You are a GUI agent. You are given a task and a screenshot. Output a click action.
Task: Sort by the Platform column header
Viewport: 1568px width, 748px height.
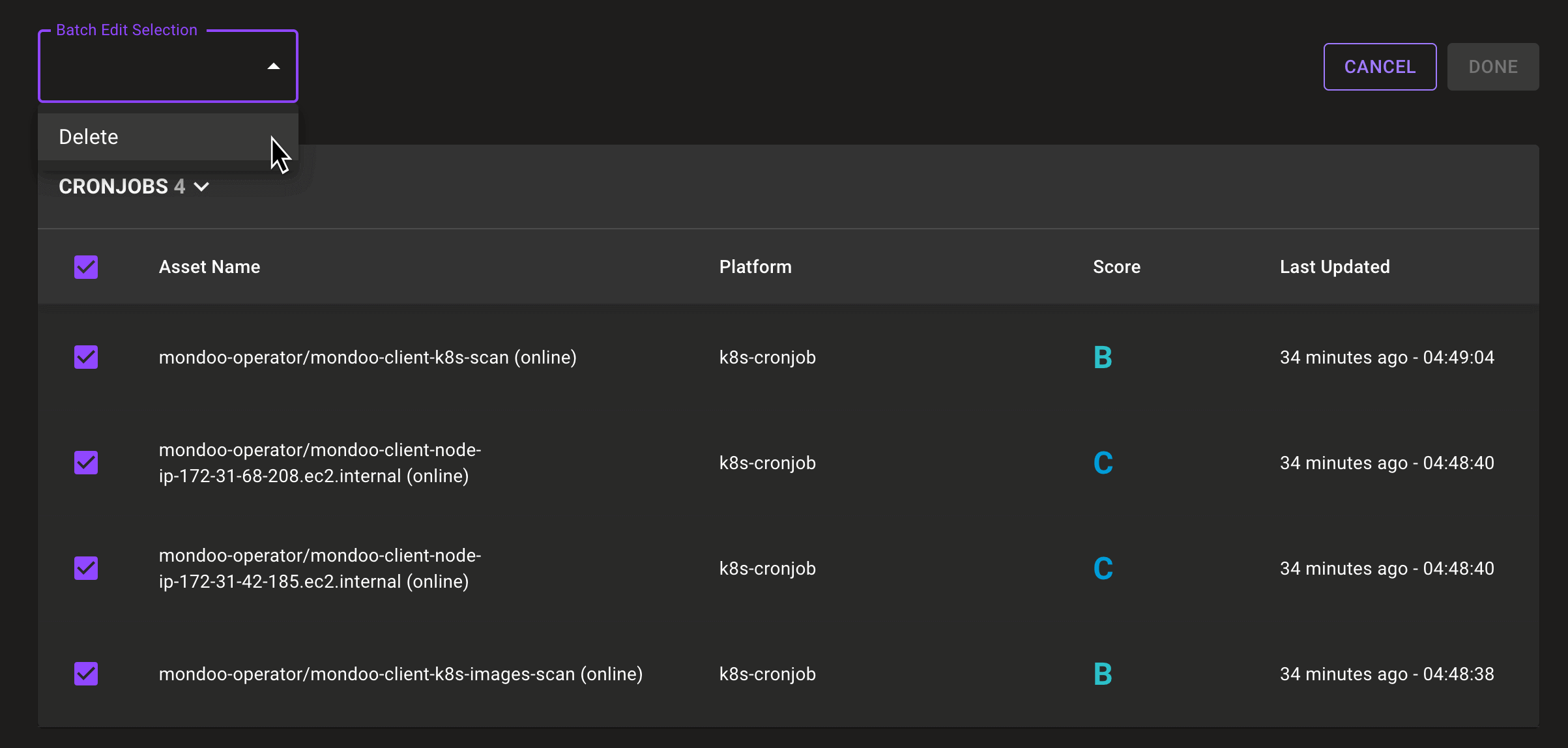pyautogui.click(x=755, y=266)
